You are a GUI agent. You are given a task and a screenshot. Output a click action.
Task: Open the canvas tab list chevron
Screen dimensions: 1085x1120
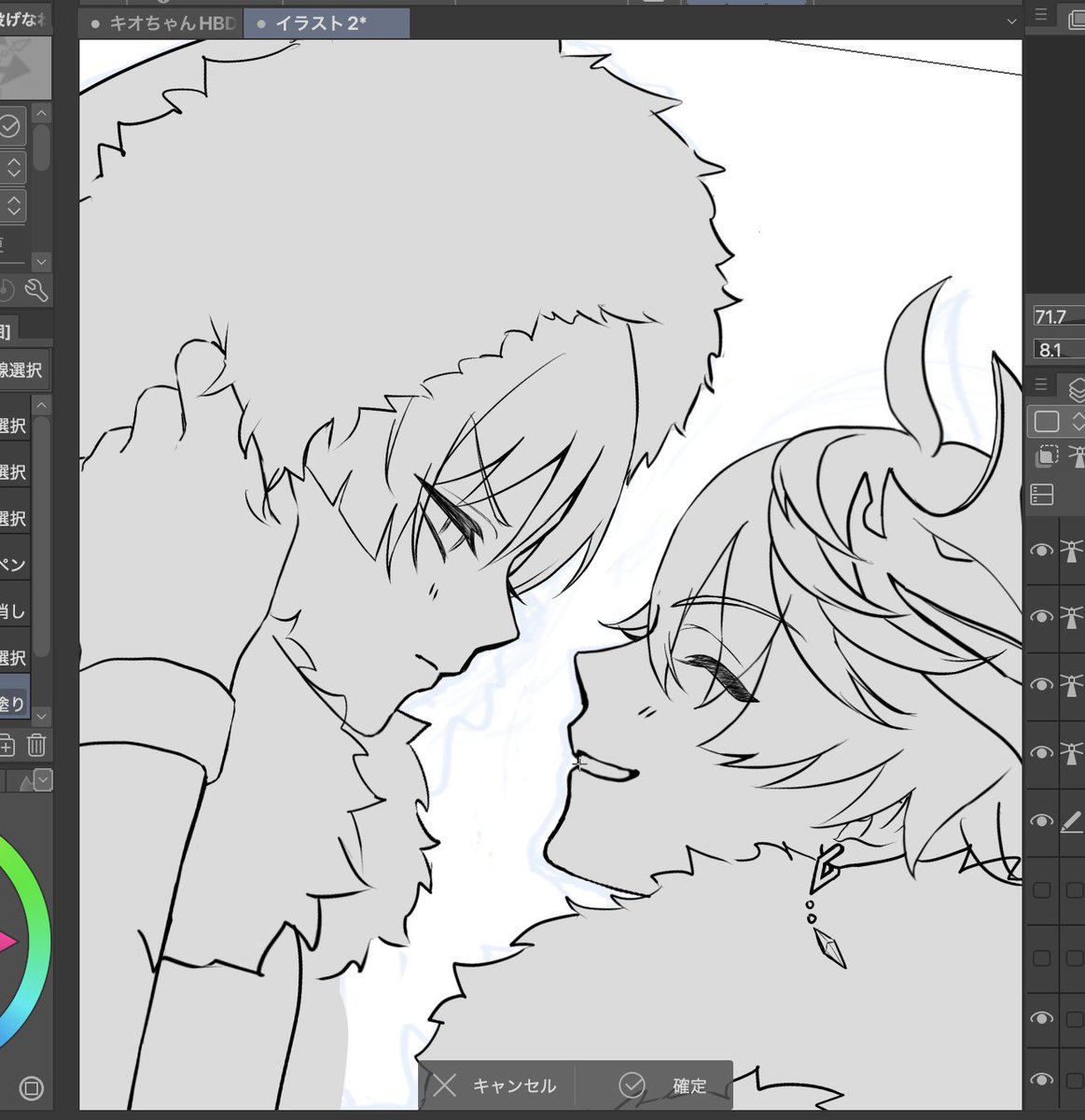tap(1012, 21)
